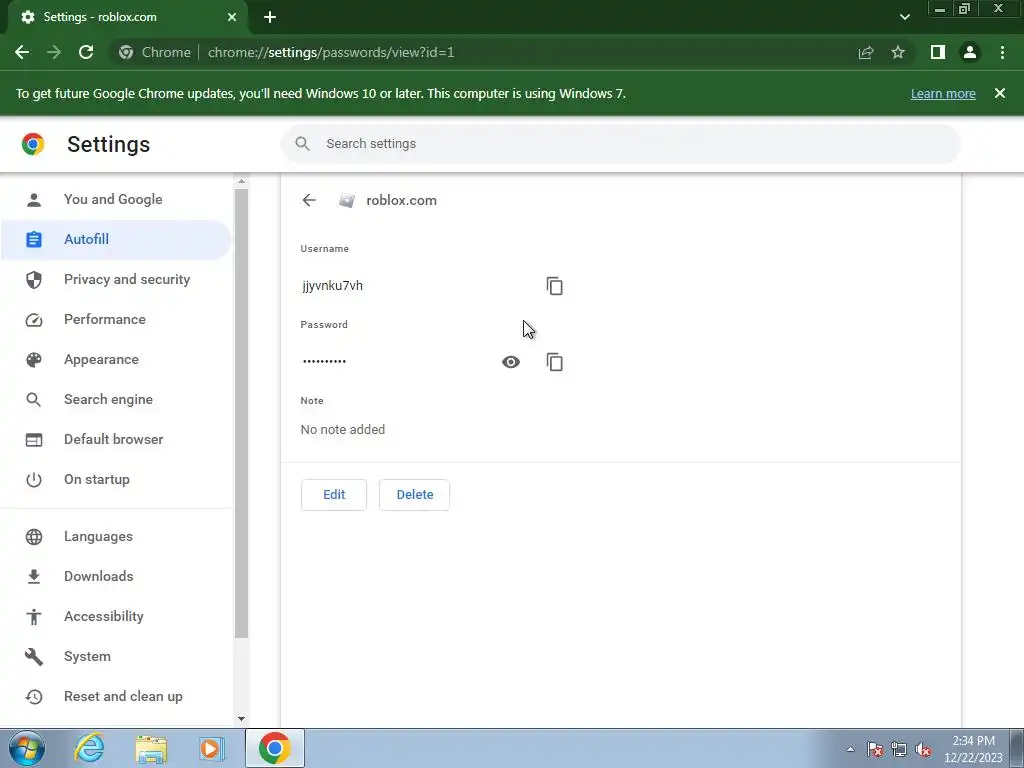Screen dimensions: 1024x768
Task: Open the Windows Start menu
Action: pos(27,748)
